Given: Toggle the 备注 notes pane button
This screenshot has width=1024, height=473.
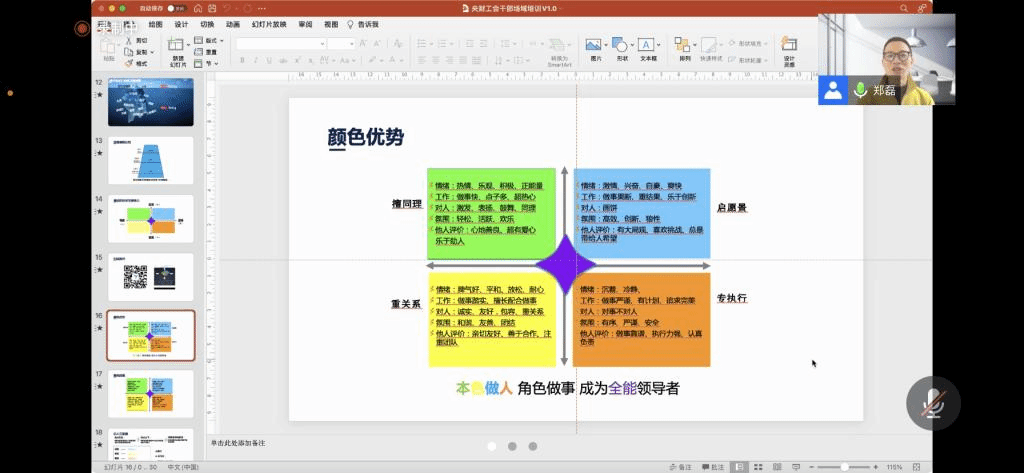Looking at the screenshot, I should point(680,467).
